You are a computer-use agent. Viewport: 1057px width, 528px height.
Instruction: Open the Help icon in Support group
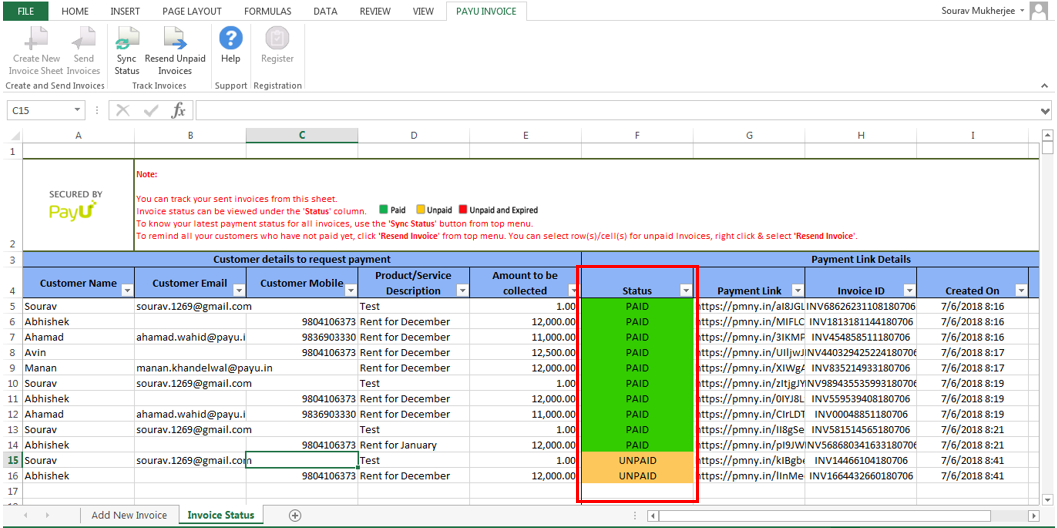pyautogui.click(x=231, y=39)
